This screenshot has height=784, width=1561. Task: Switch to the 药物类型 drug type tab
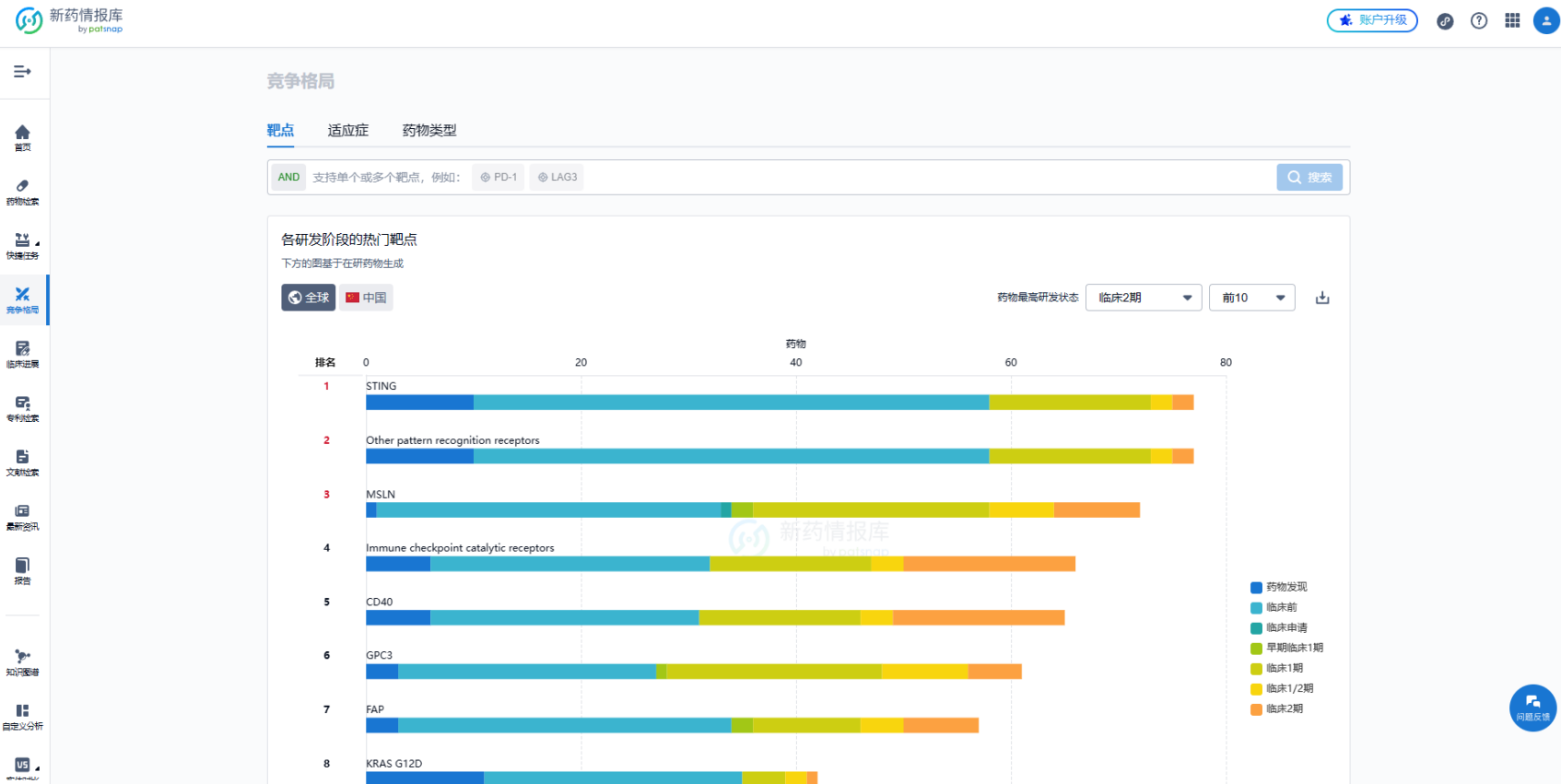pyautogui.click(x=429, y=131)
